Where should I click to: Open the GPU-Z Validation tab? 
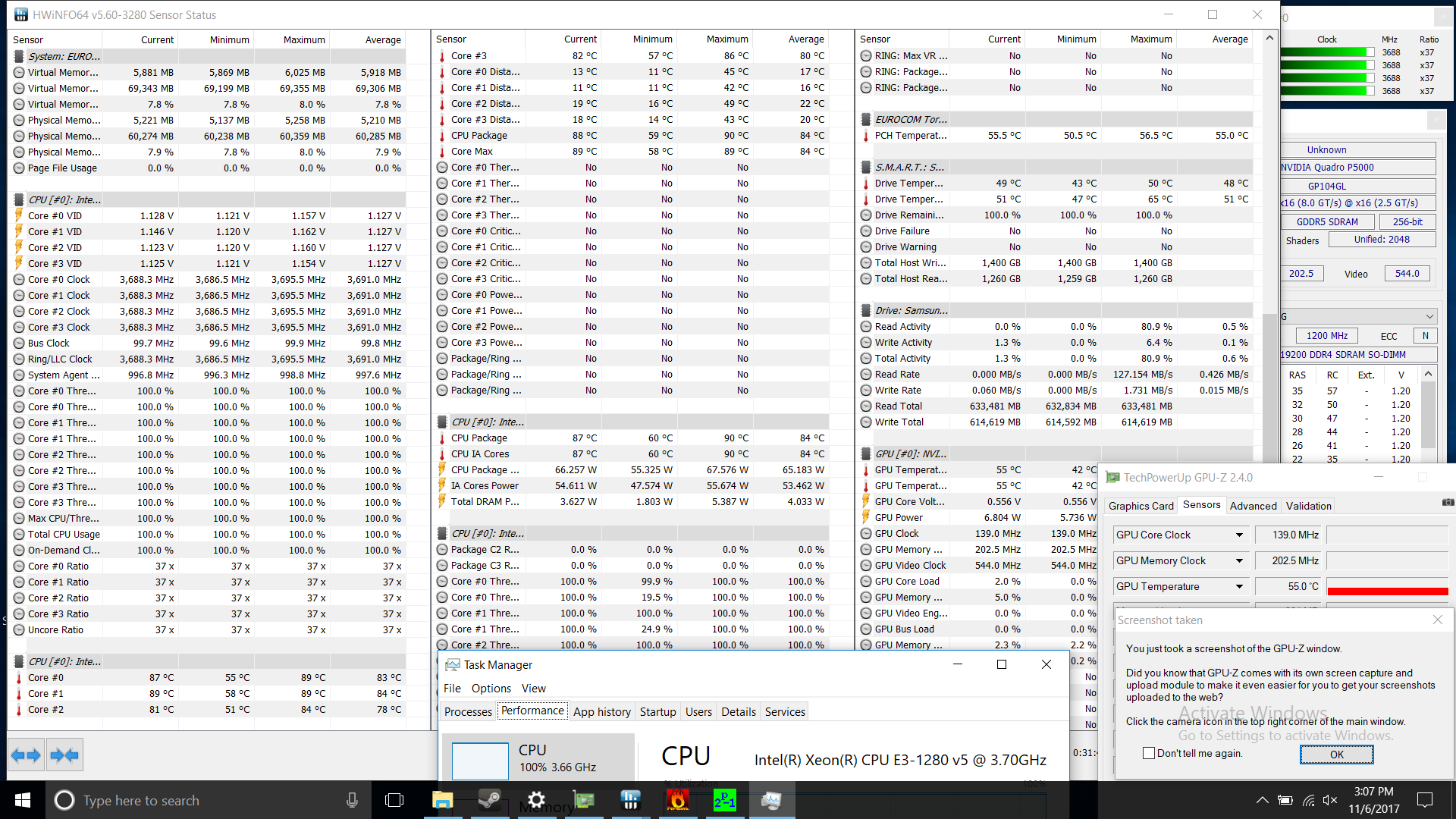point(1308,506)
